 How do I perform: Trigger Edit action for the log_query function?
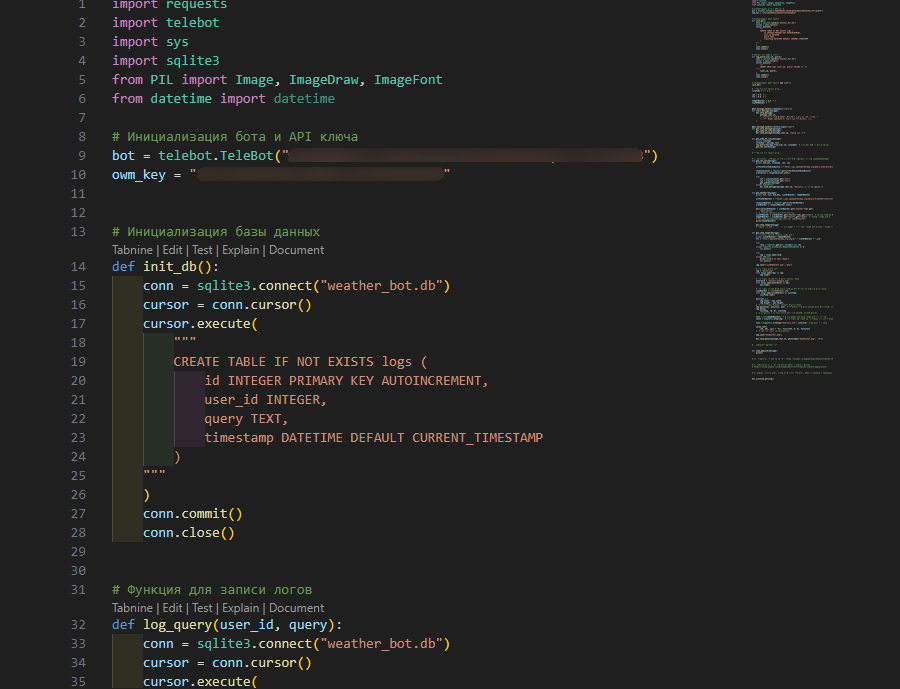tap(172, 607)
